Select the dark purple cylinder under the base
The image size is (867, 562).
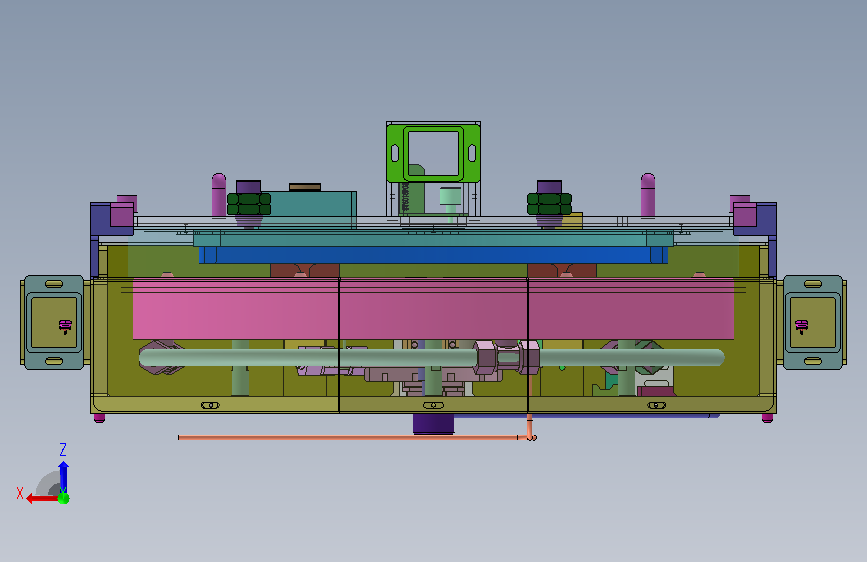tap(434, 424)
